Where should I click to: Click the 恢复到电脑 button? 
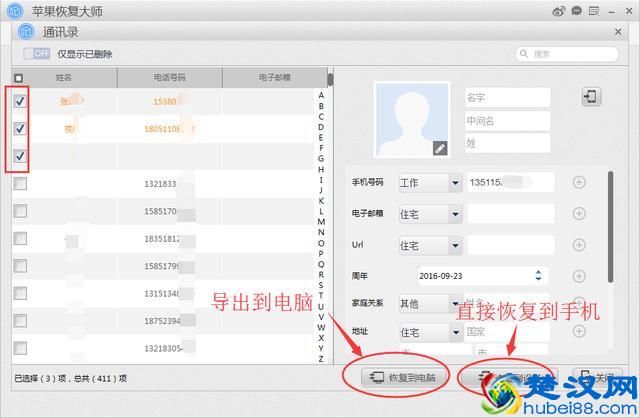tap(402, 378)
